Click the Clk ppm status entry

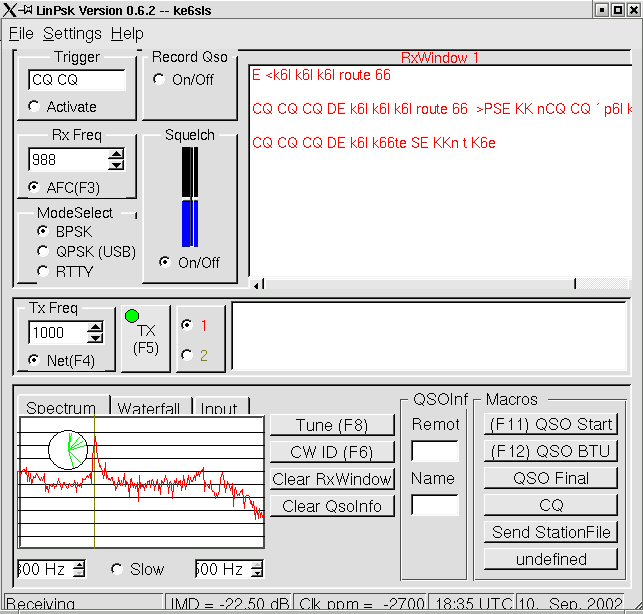pos(361,603)
